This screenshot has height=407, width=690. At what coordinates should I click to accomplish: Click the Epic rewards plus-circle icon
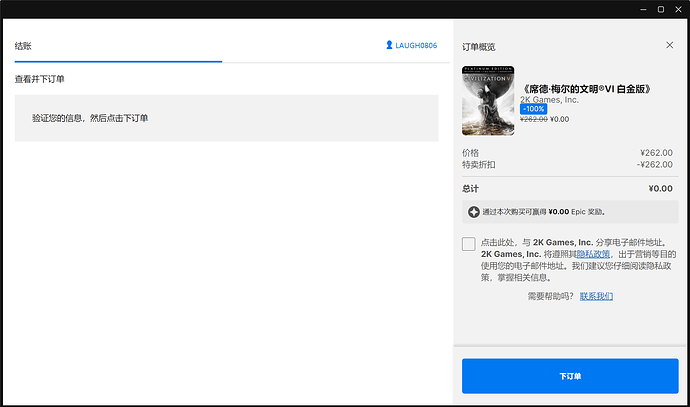click(x=473, y=212)
